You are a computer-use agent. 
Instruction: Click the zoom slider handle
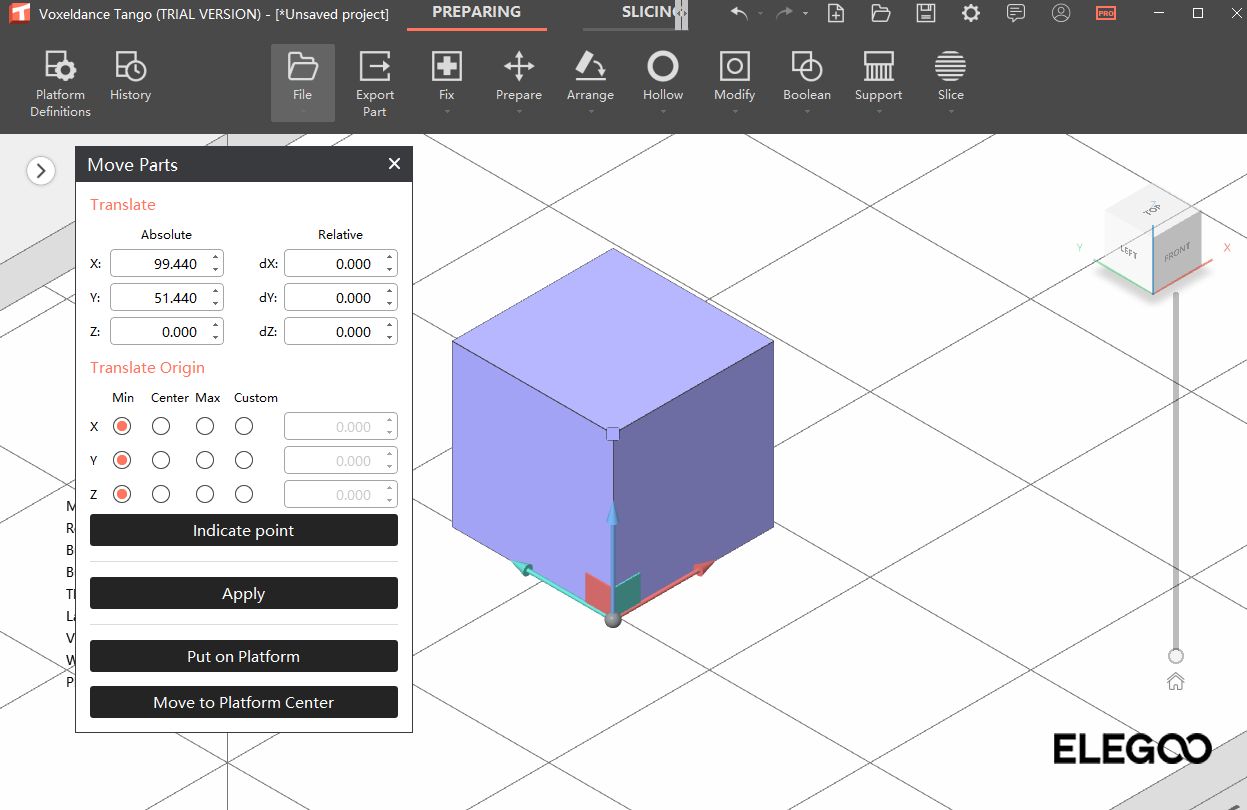coord(1176,656)
